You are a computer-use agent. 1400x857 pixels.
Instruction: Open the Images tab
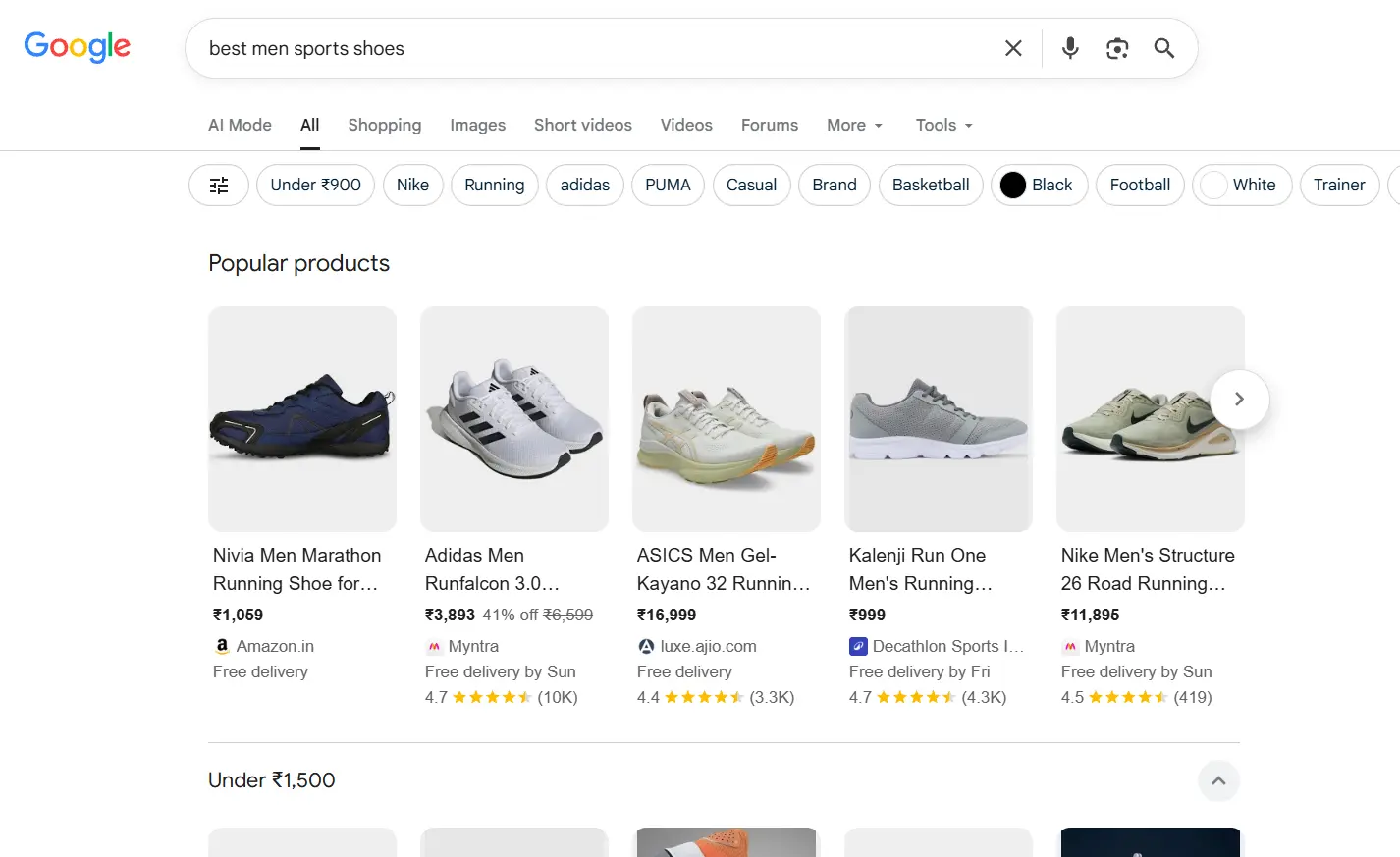click(x=478, y=125)
